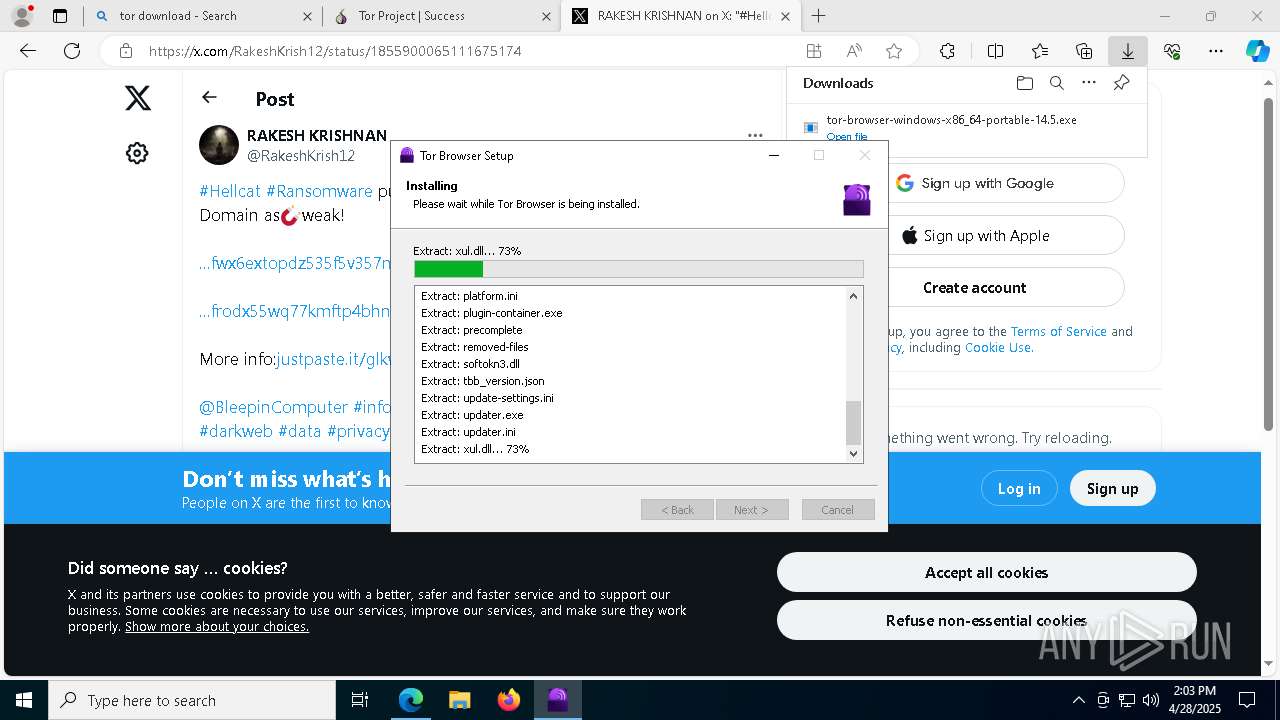Toggle the Downloads toolbar button
Viewport: 1280px width, 720px height.
tap(1127, 51)
